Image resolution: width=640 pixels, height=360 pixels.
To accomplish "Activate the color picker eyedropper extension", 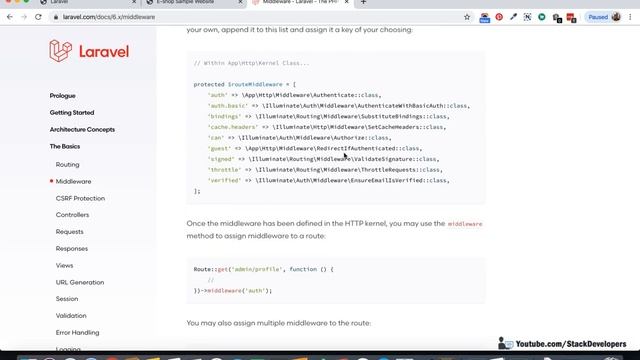I will pos(513,17).
